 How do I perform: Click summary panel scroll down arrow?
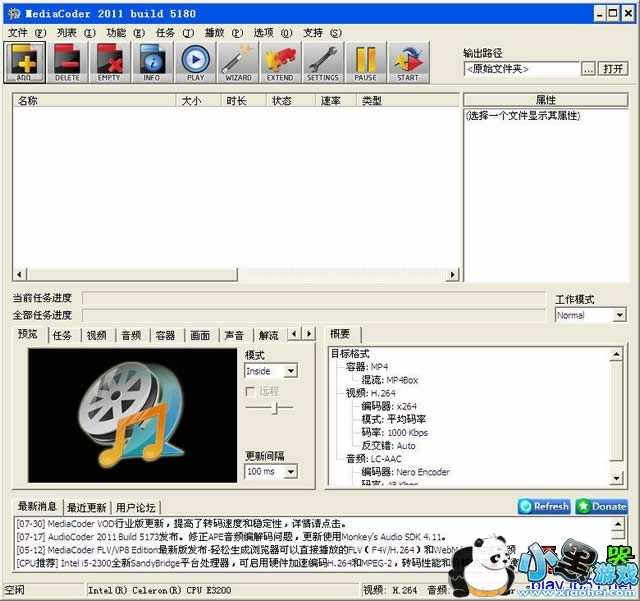[x=617, y=478]
